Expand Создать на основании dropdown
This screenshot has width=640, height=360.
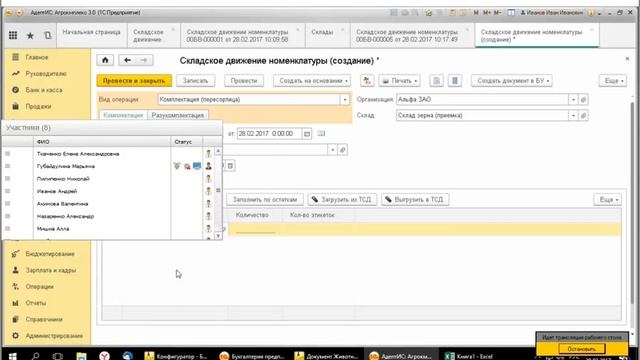(x=312, y=81)
